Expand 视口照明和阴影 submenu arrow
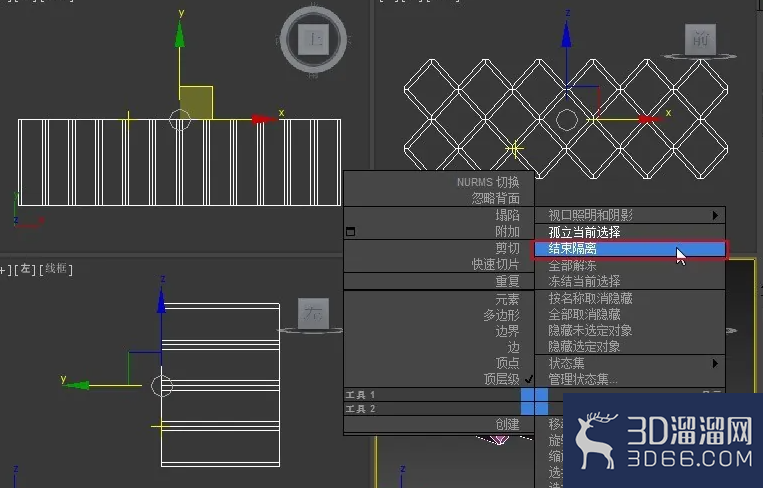 715,215
